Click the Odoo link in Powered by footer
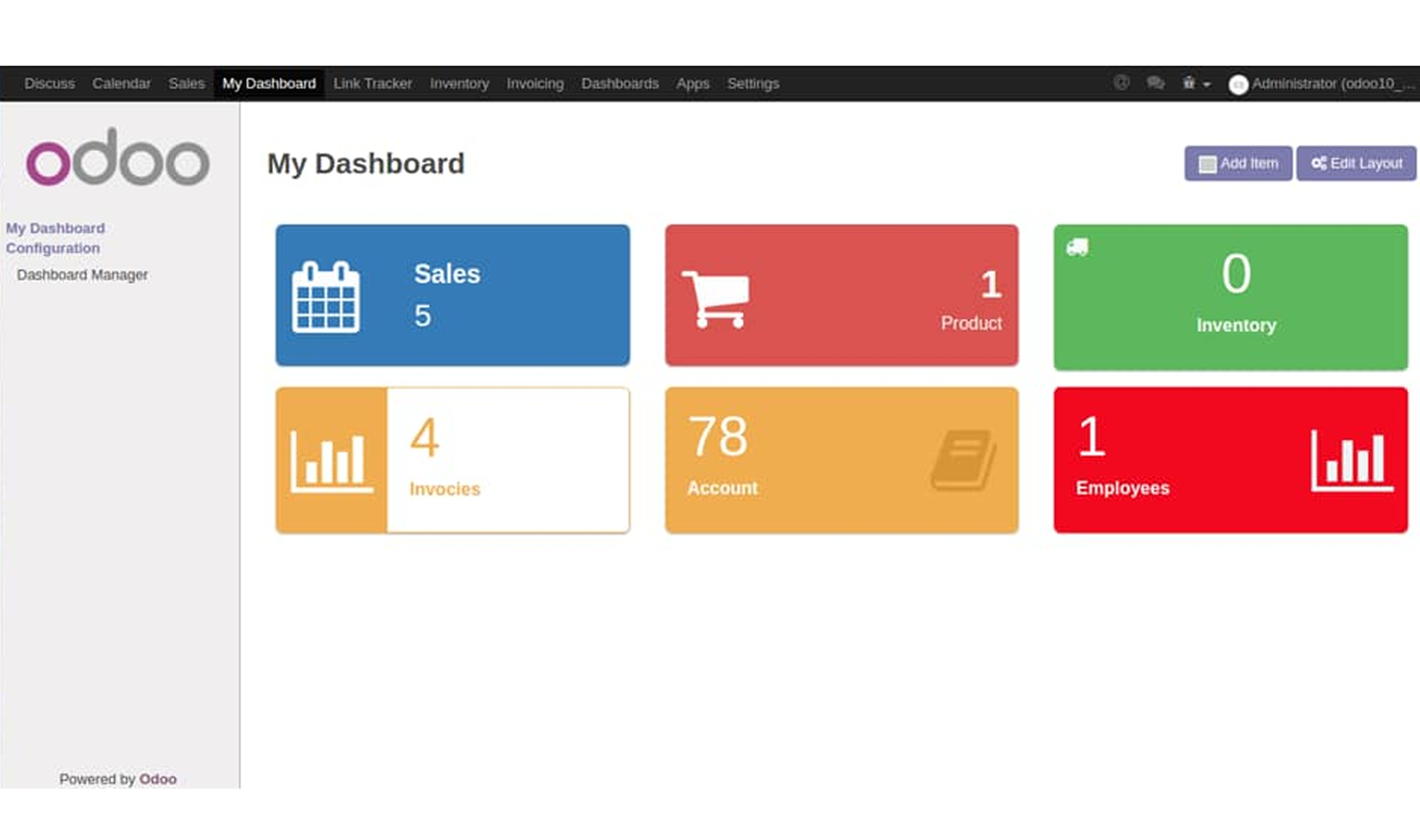1420x840 pixels. tap(158, 779)
